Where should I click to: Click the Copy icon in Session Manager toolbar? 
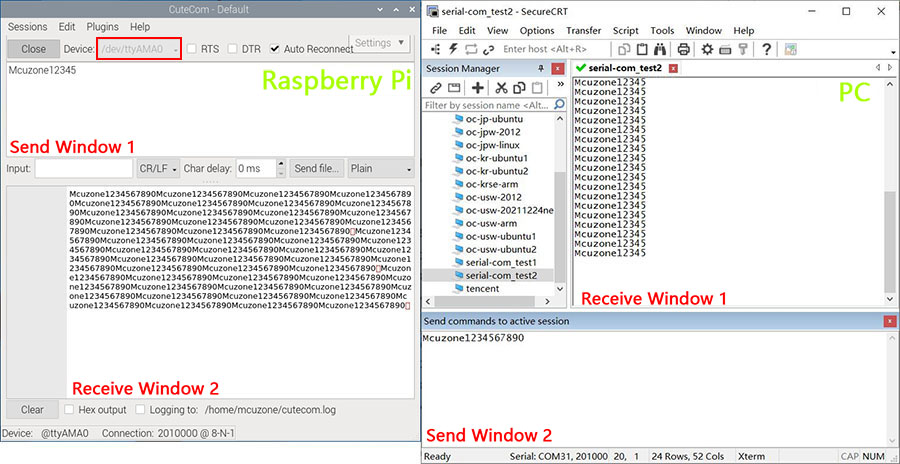519,88
